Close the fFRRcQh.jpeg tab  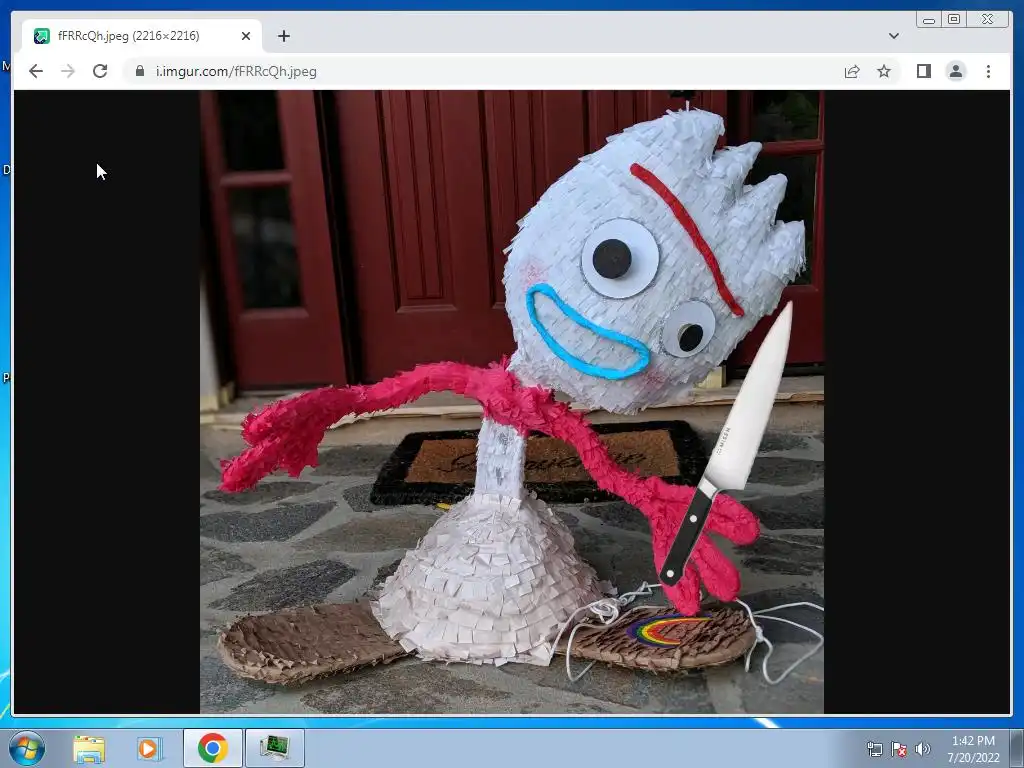tap(246, 36)
